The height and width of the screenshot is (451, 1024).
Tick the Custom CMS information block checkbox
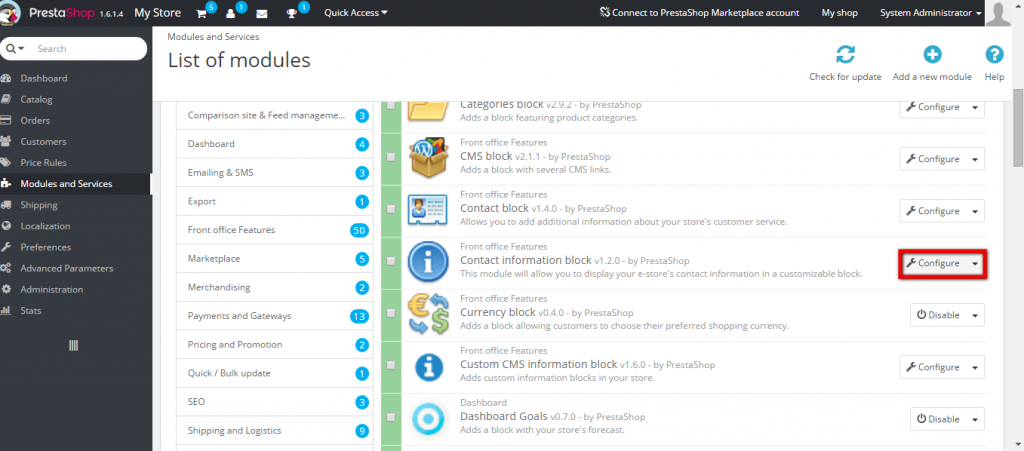point(391,365)
